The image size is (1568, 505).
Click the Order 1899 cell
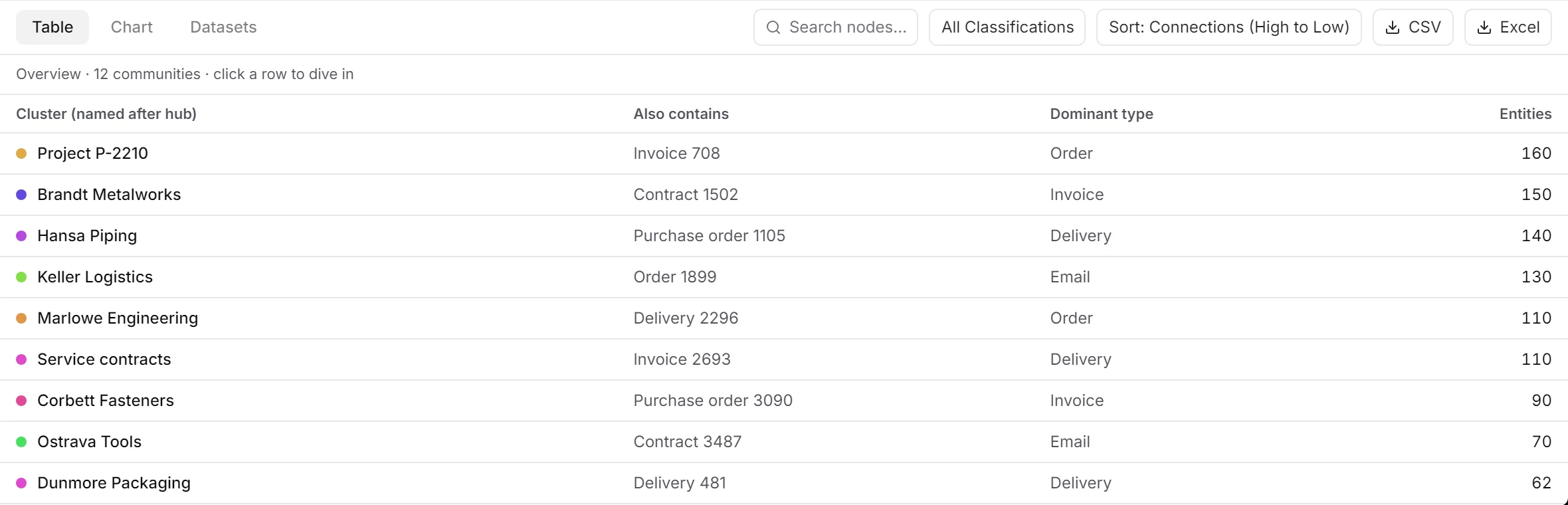674,277
